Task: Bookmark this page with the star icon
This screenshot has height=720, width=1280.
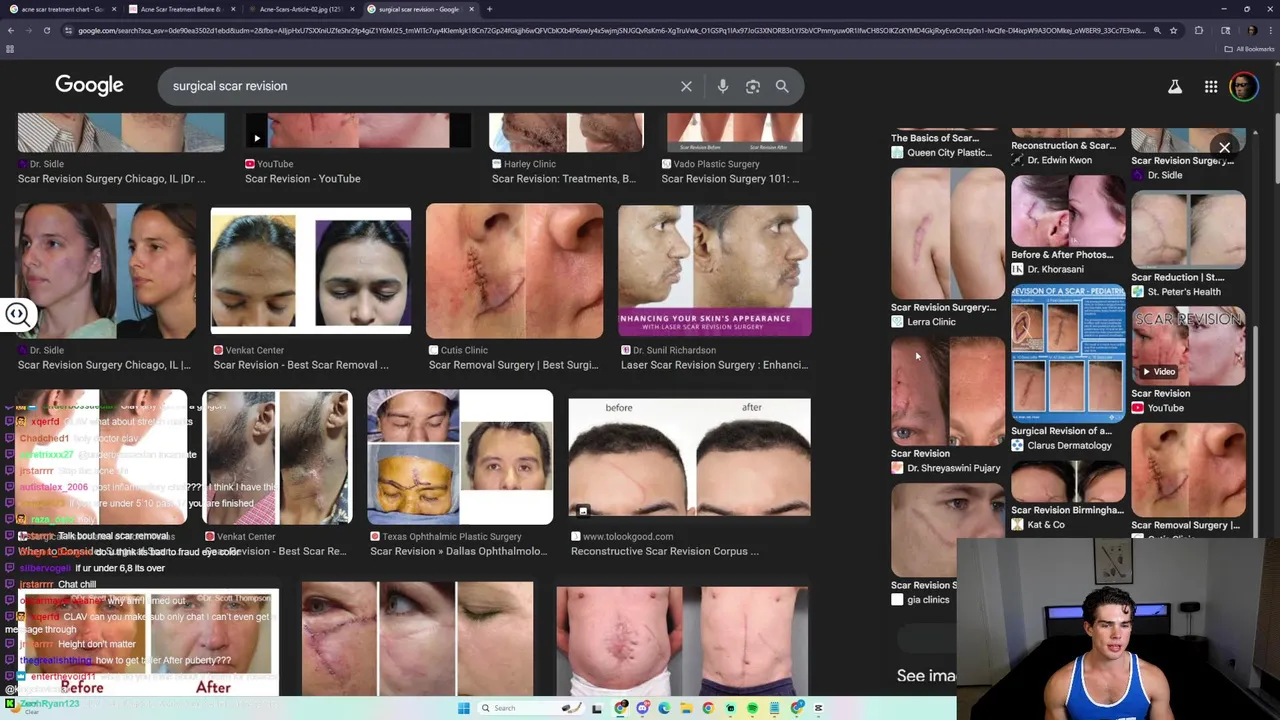Action: tap(1173, 30)
